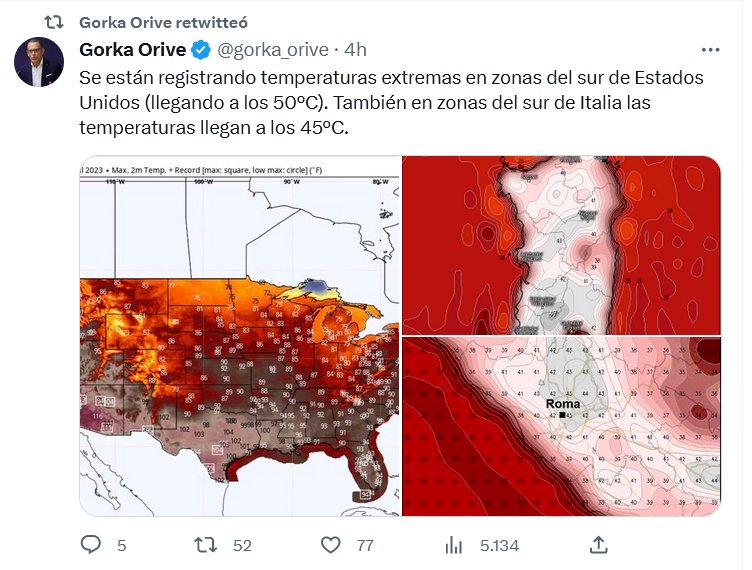Click the like count 77
Viewport: 752px width, 570px height.
[x=365, y=545]
